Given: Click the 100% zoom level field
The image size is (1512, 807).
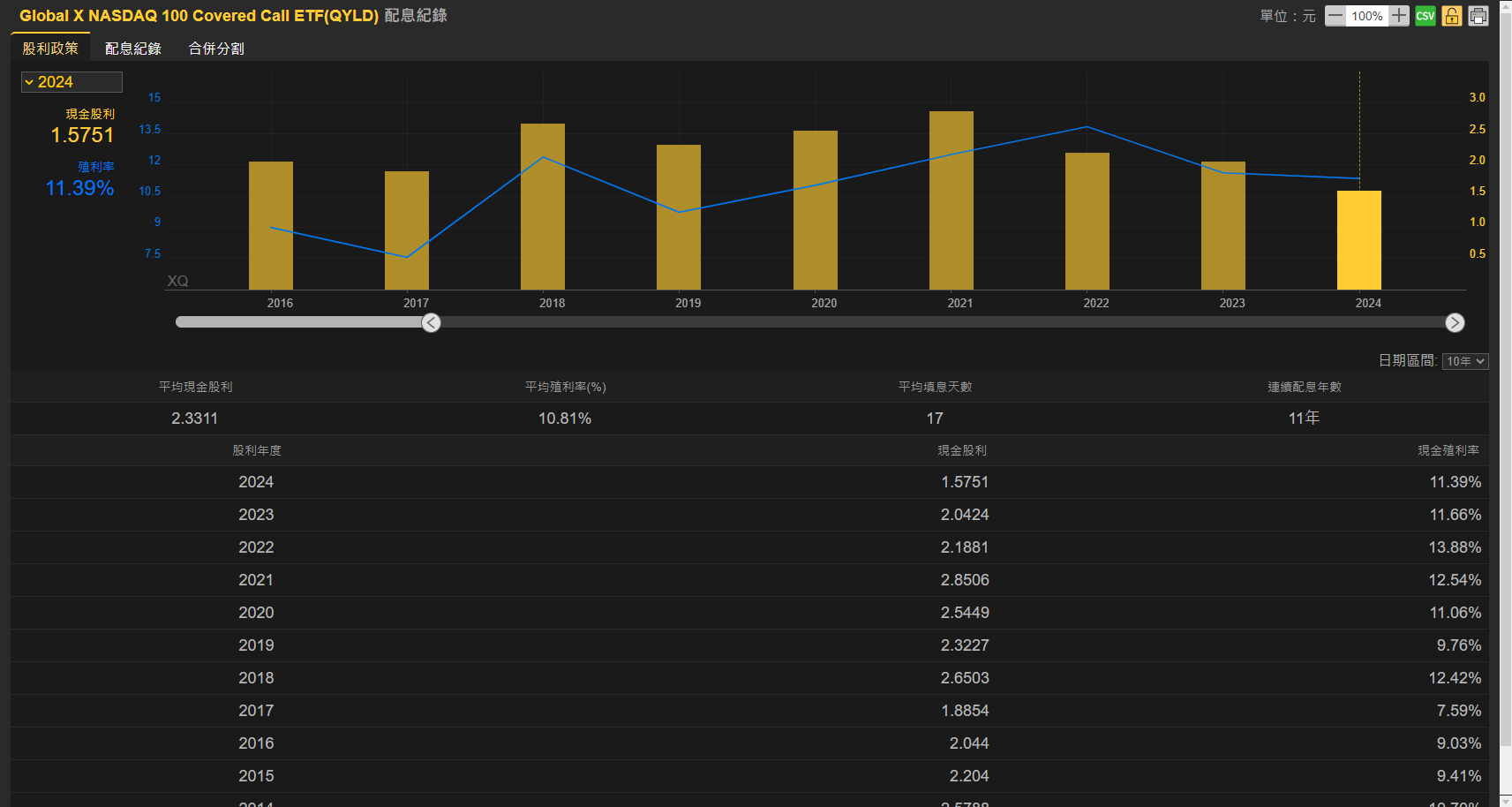Looking at the screenshot, I should click(x=1367, y=16).
